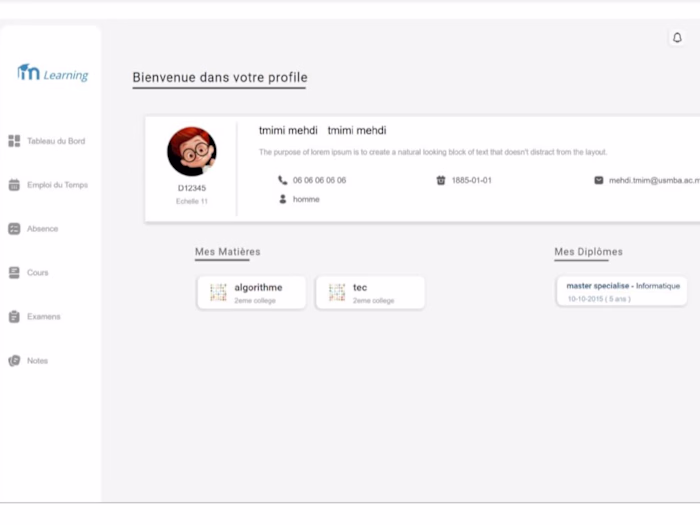Image resolution: width=700 pixels, height=525 pixels.
Task: Open the Absence section
Action: click(42, 229)
